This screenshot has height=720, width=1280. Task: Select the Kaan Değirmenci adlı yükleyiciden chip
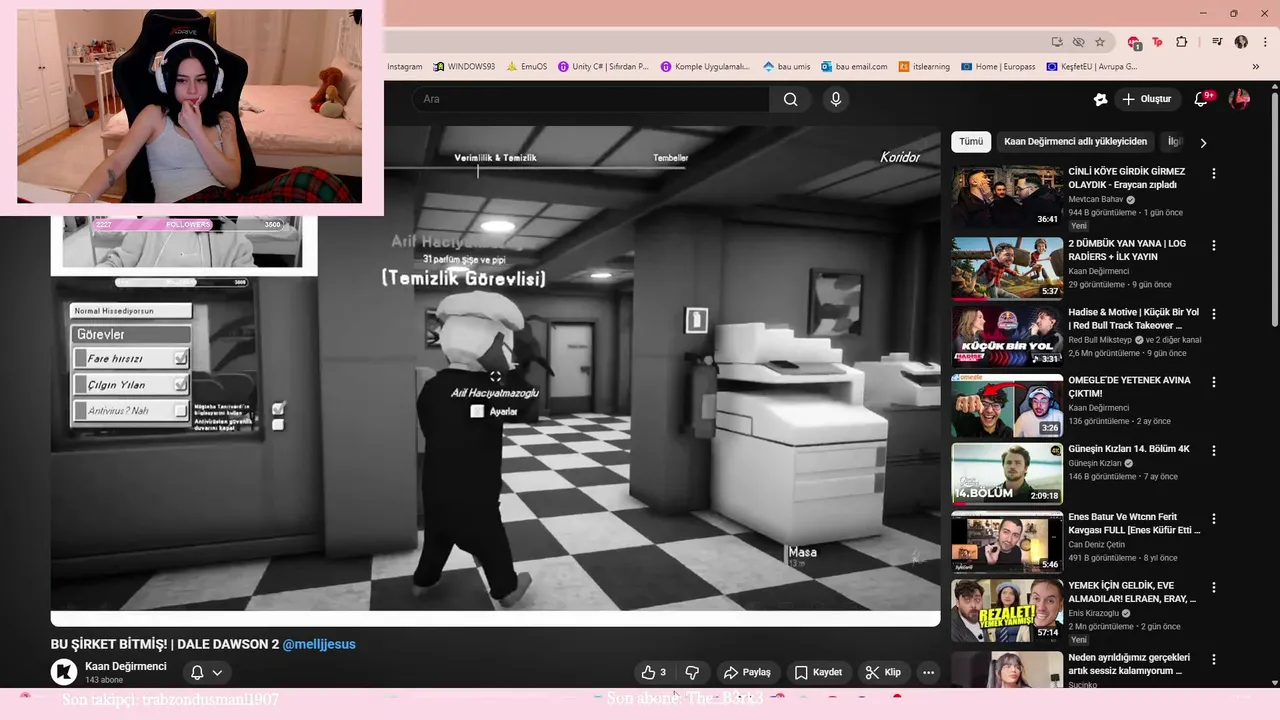1075,142
